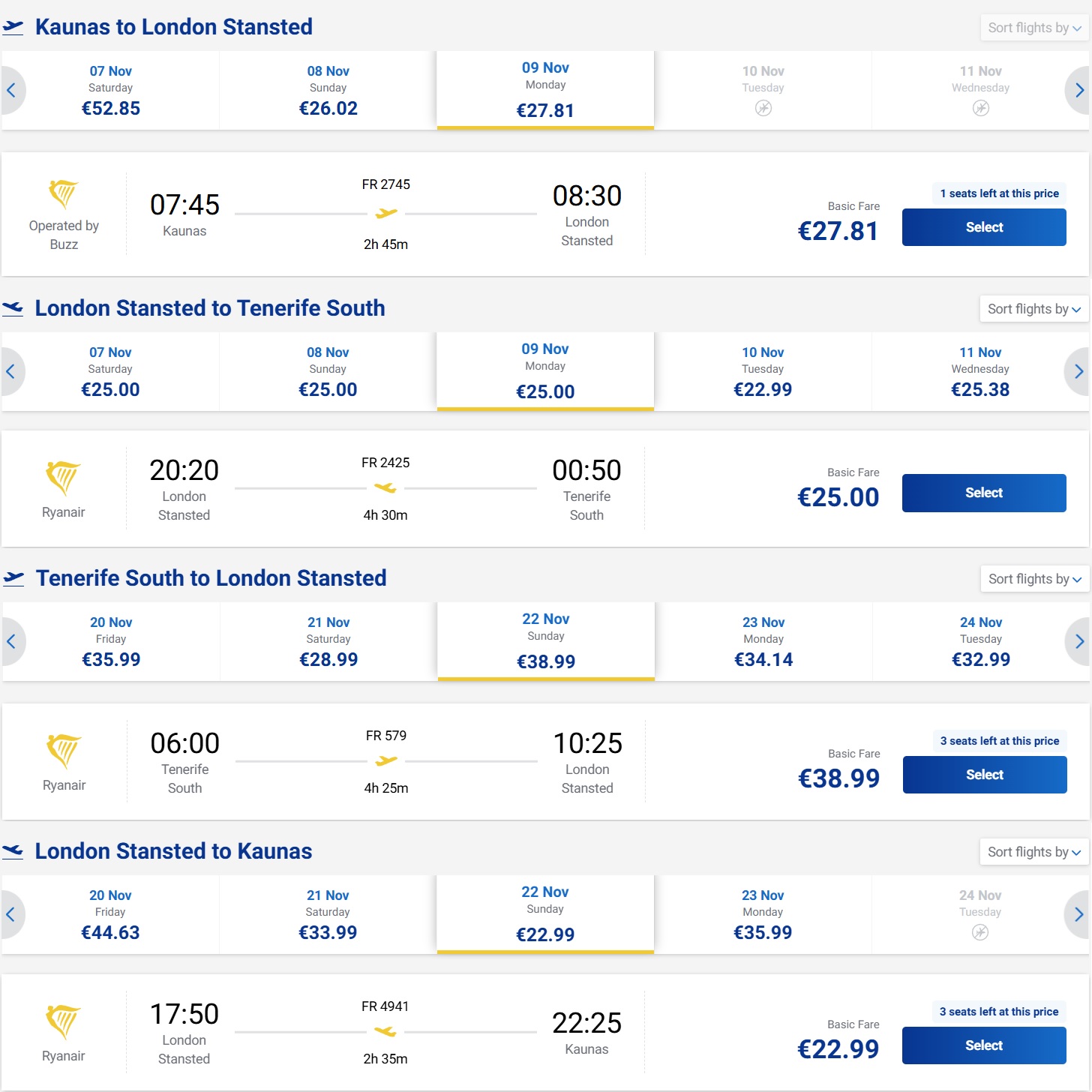The image size is (1092, 1092).
Task: Select the €25.00 flight to Tenerife South
Action: point(984,493)
